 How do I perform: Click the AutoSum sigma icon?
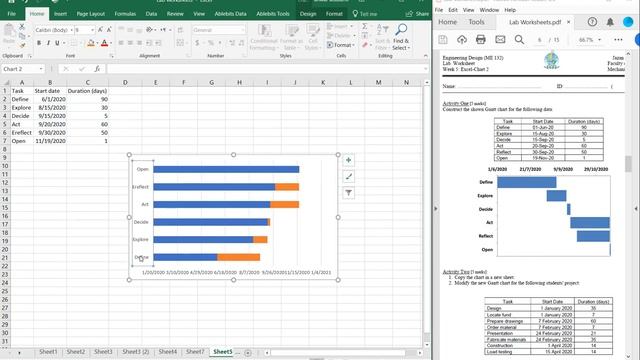click(364, 27)
